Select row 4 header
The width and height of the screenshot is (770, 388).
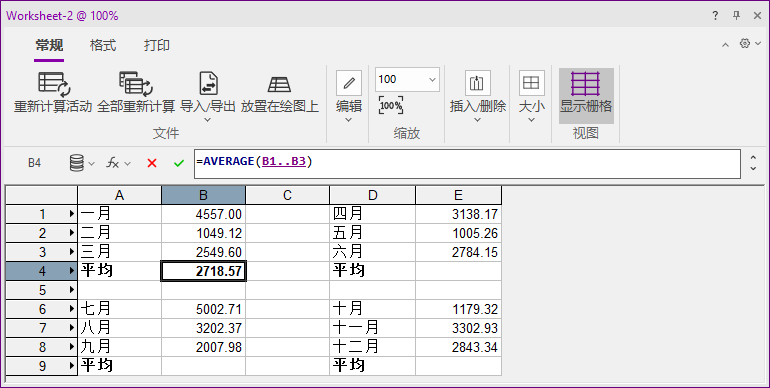[x=42, y=271]
